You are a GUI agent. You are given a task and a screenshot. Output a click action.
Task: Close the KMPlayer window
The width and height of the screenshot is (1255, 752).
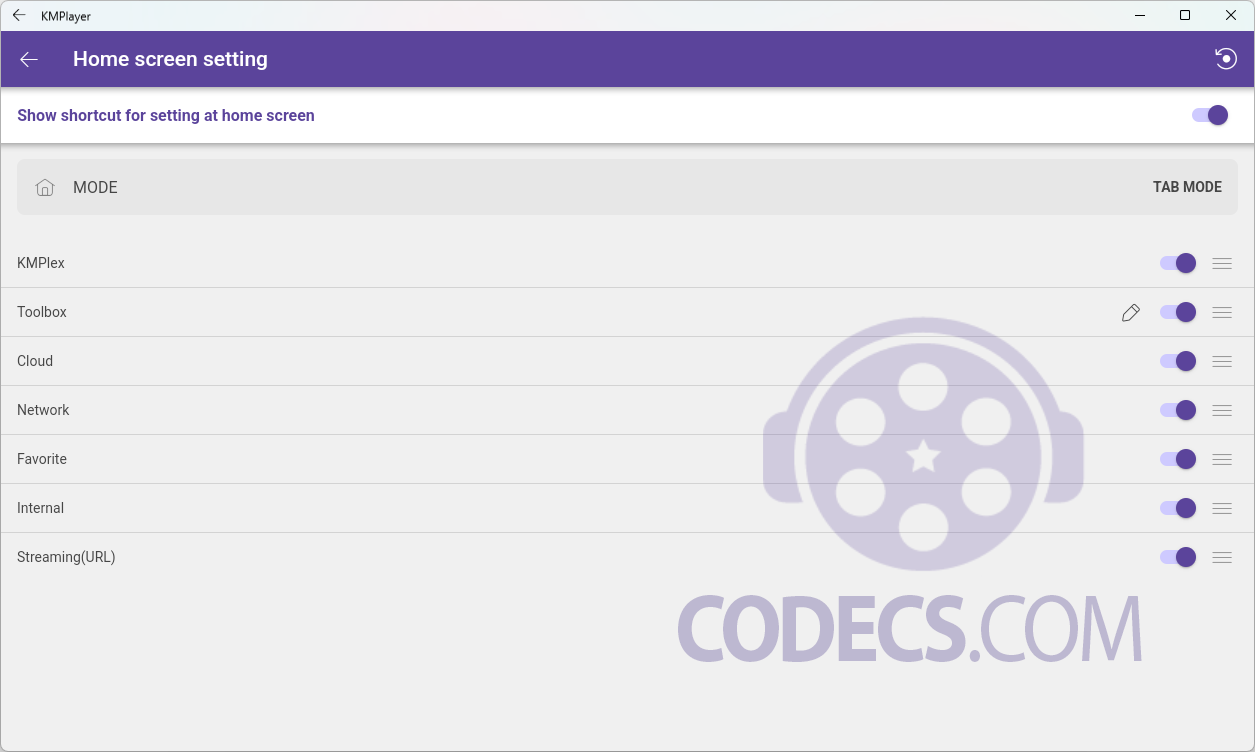pos(1231,15)
